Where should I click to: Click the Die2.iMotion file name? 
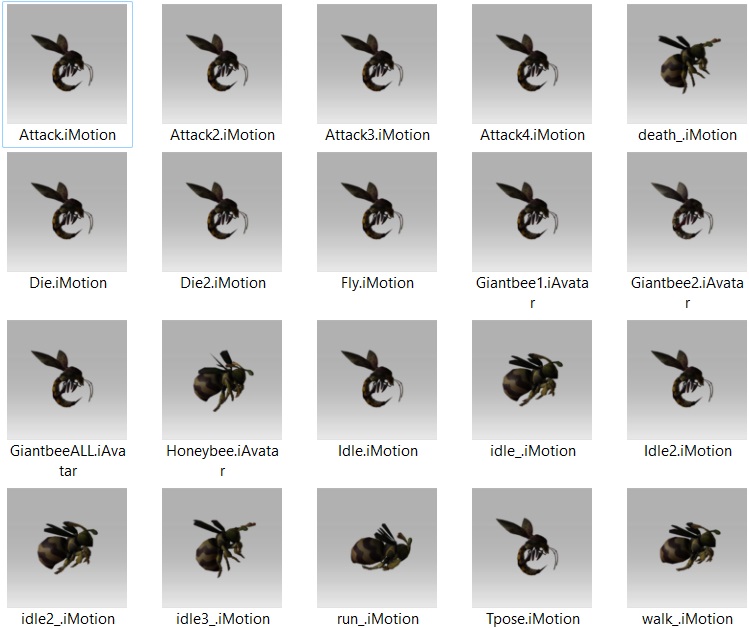click(223, 283)
